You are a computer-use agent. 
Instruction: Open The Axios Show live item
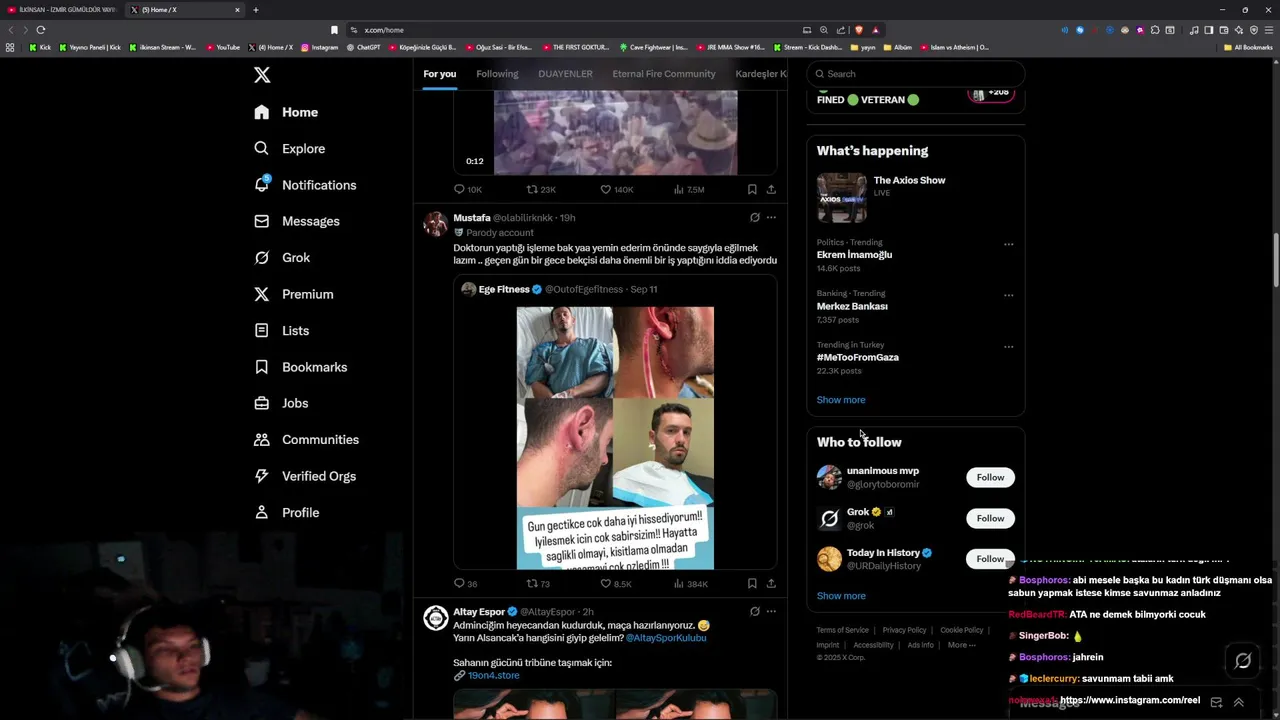916,197
